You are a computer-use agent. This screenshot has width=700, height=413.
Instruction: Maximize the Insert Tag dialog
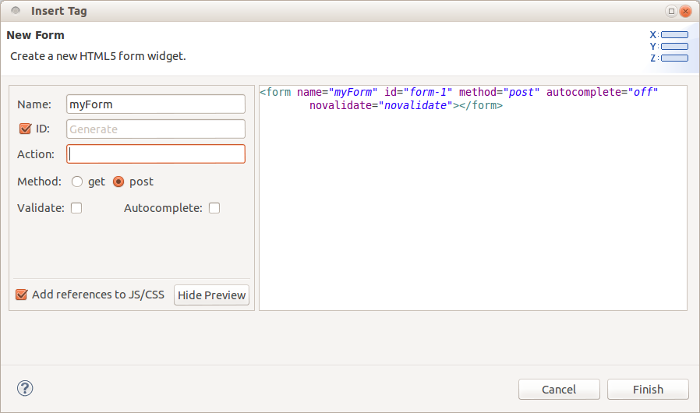(x=671, y=11)
